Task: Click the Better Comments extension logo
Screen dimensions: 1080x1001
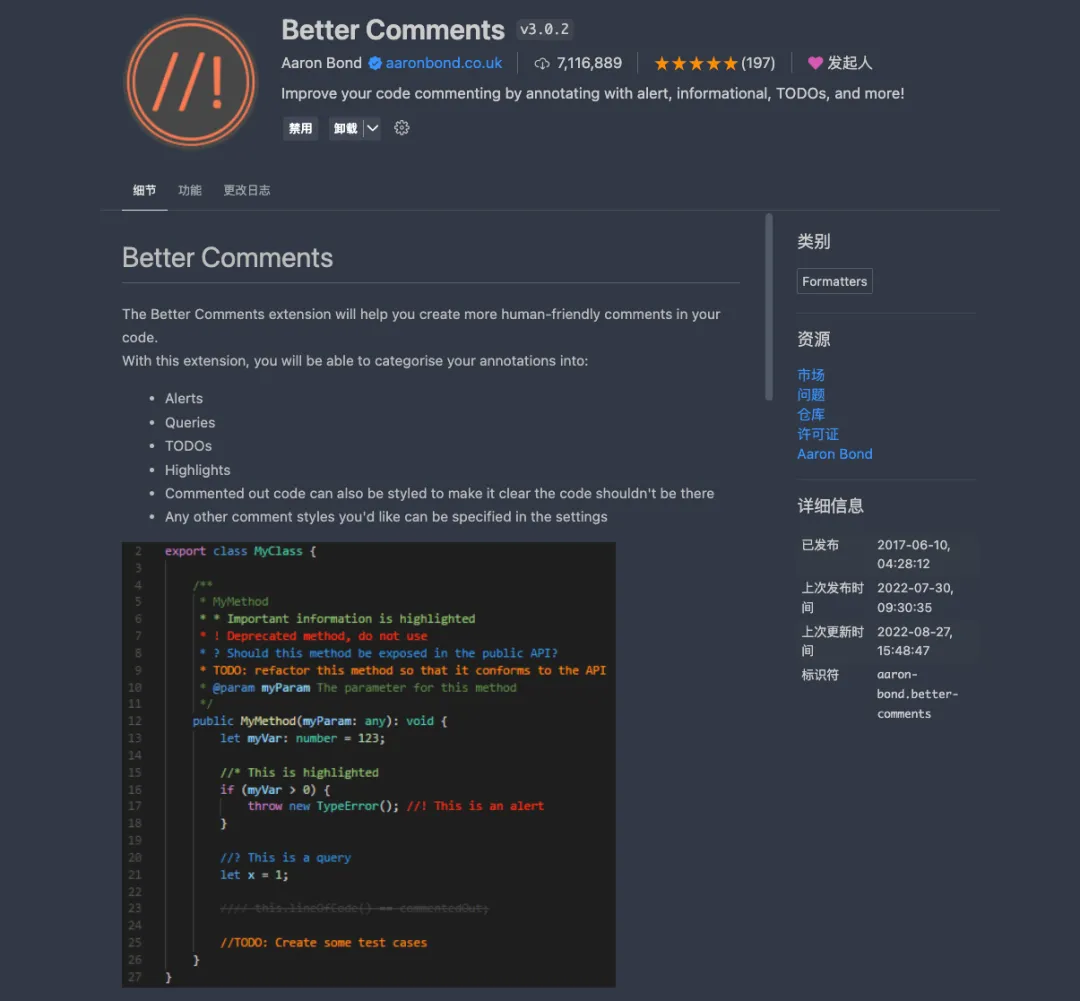Action: pos(190,82)
